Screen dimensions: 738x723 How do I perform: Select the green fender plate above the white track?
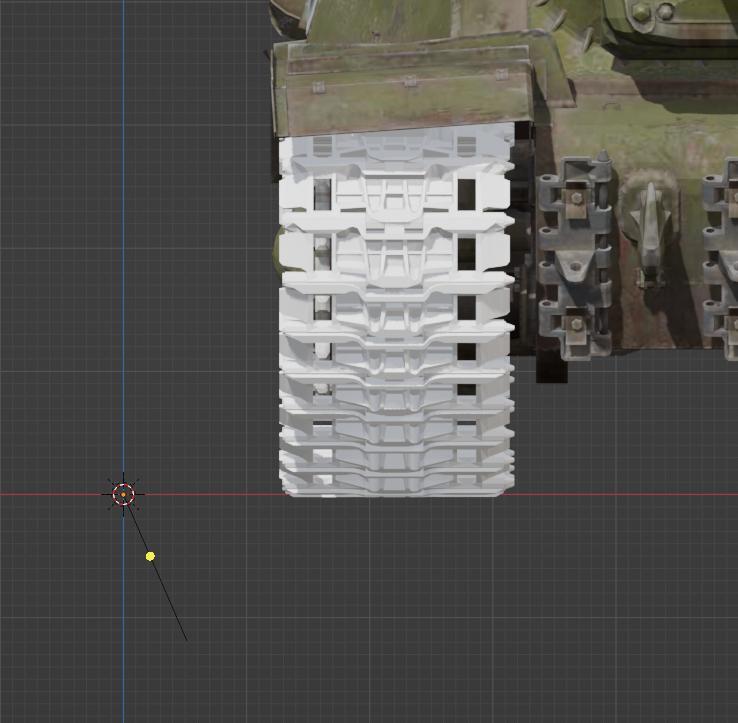tap(405, 84)
